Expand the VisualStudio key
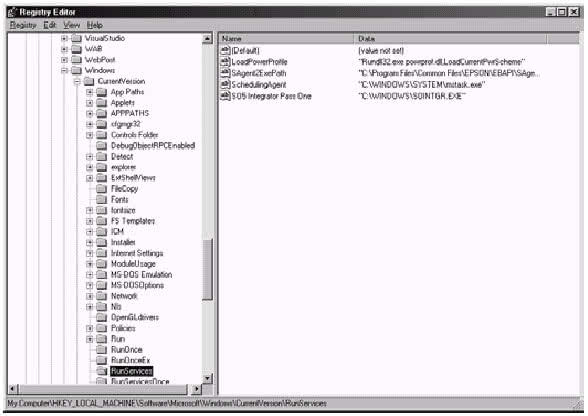588x416 pixels. pyautogui.click(x=64, y=38)
